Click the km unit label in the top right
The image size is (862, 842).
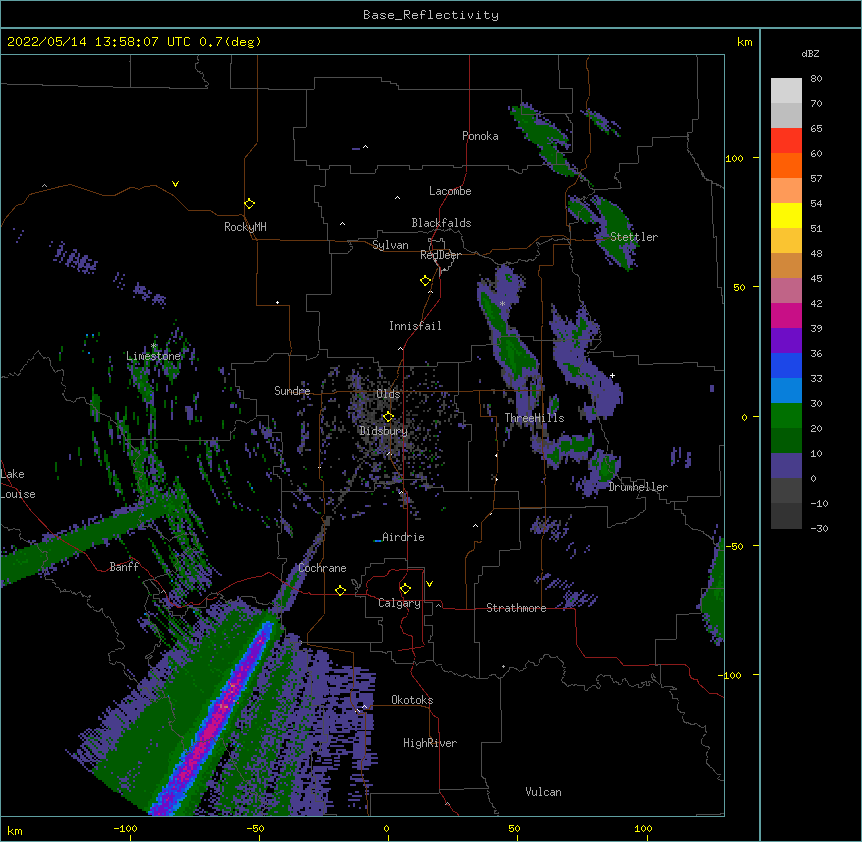pyautogui.click(x=745, y=42)
